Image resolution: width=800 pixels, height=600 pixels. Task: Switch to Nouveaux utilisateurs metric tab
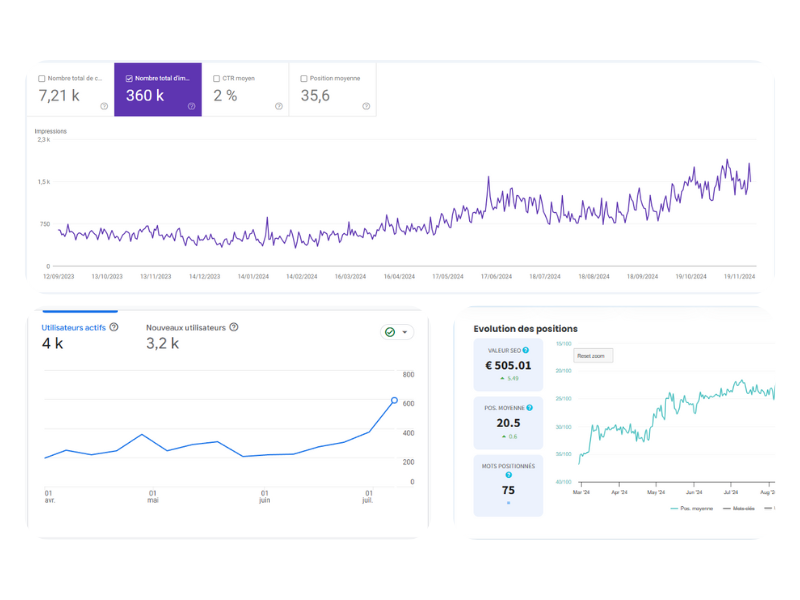point(186,327)
